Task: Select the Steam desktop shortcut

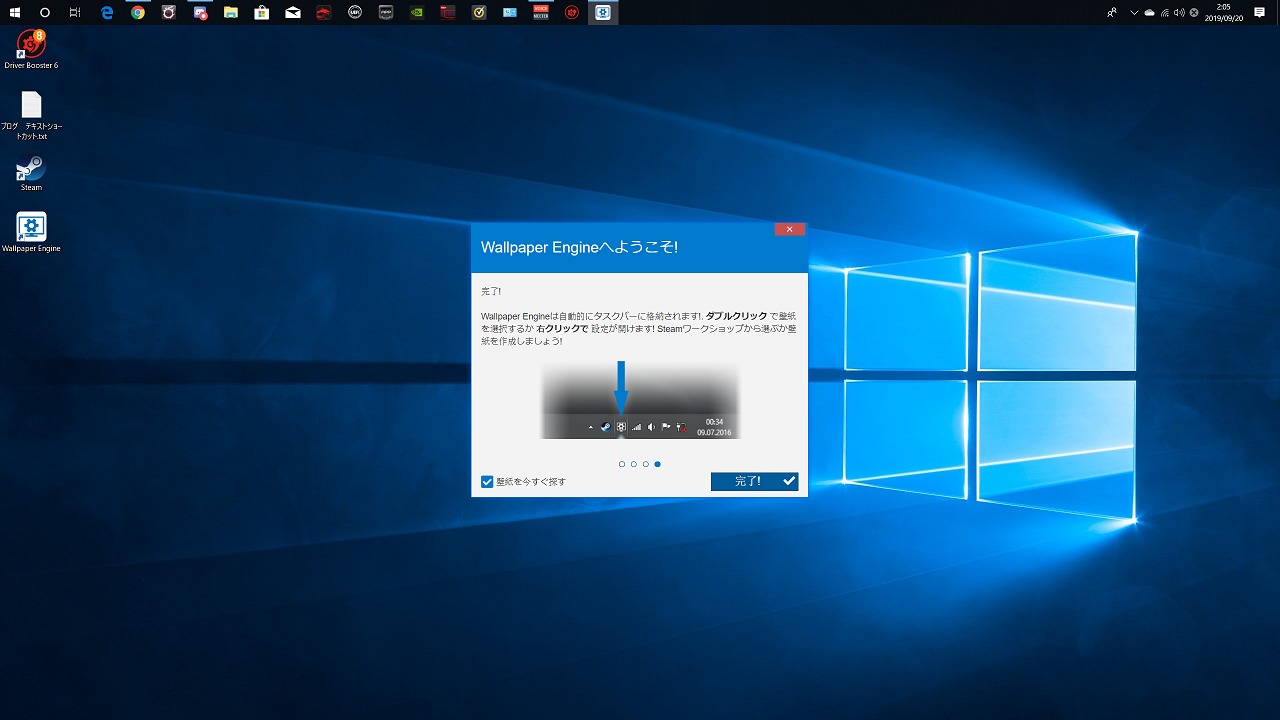Action: click(31, 173)
